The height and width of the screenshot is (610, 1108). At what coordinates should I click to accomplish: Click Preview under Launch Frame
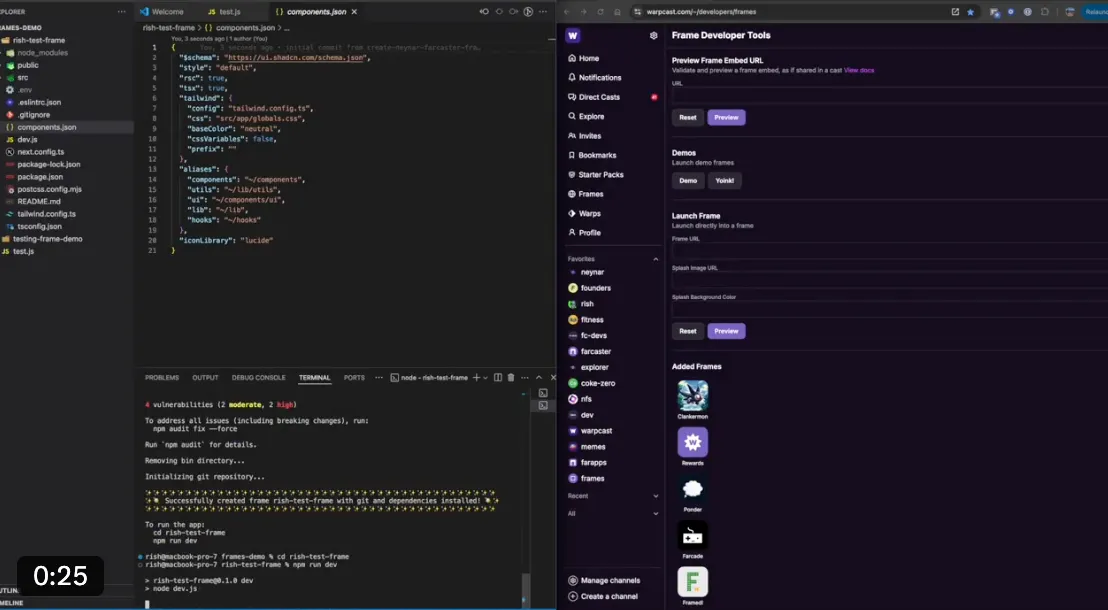(x=726, y=331)
